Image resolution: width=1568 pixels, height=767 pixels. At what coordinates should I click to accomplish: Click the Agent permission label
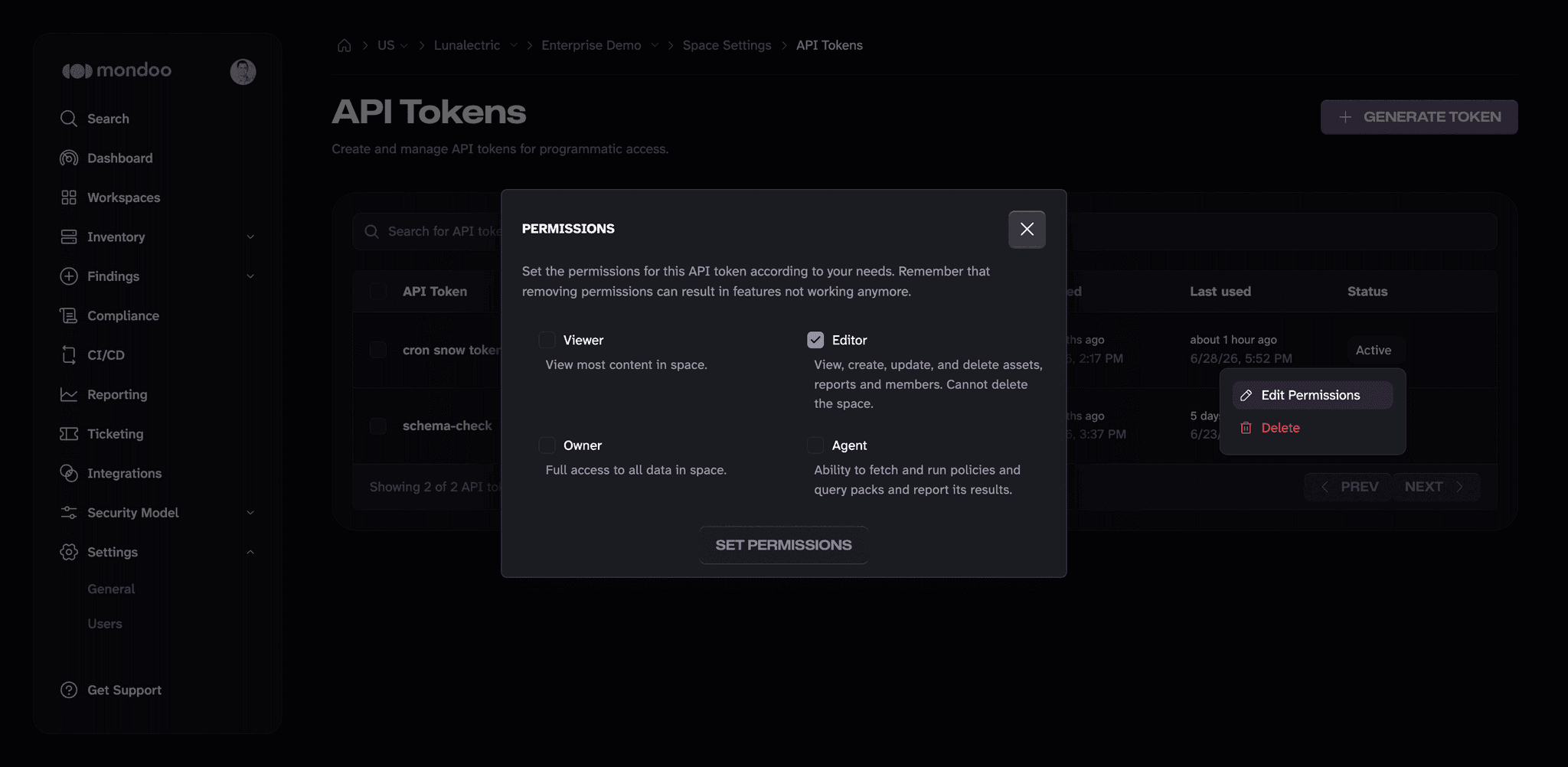pos(850,446)
